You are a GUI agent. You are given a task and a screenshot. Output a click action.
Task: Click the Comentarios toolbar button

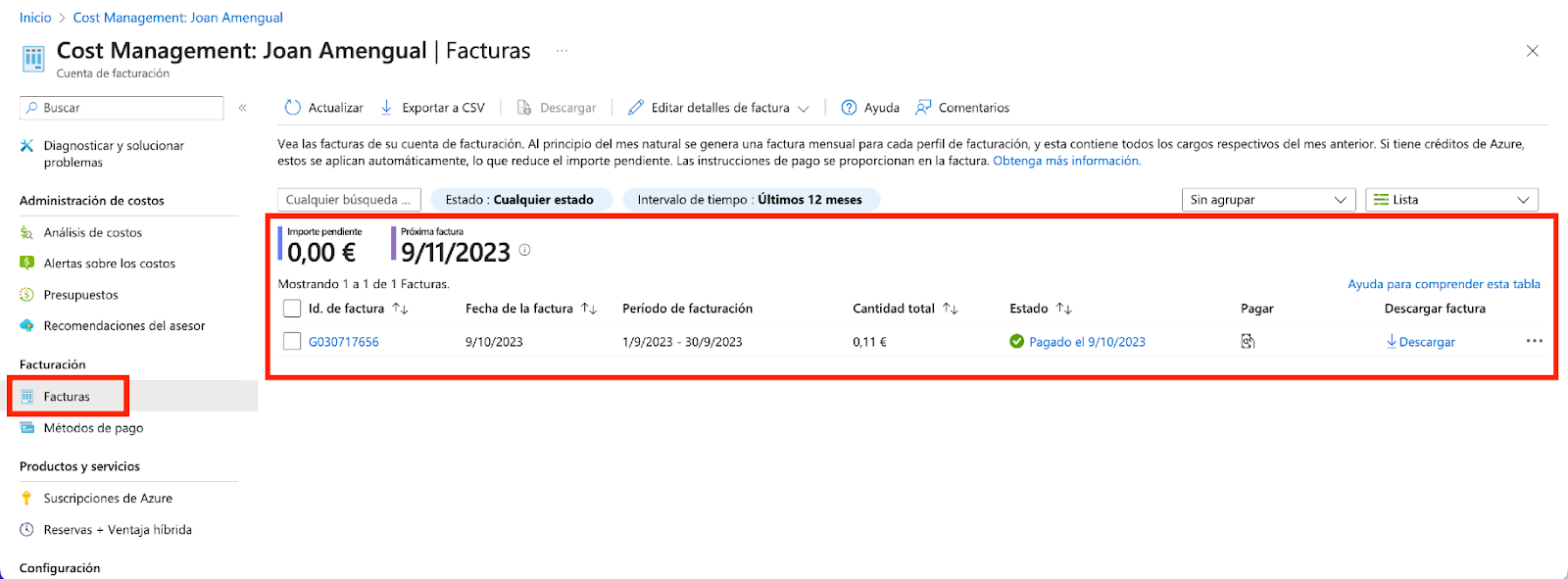[962, 108]
